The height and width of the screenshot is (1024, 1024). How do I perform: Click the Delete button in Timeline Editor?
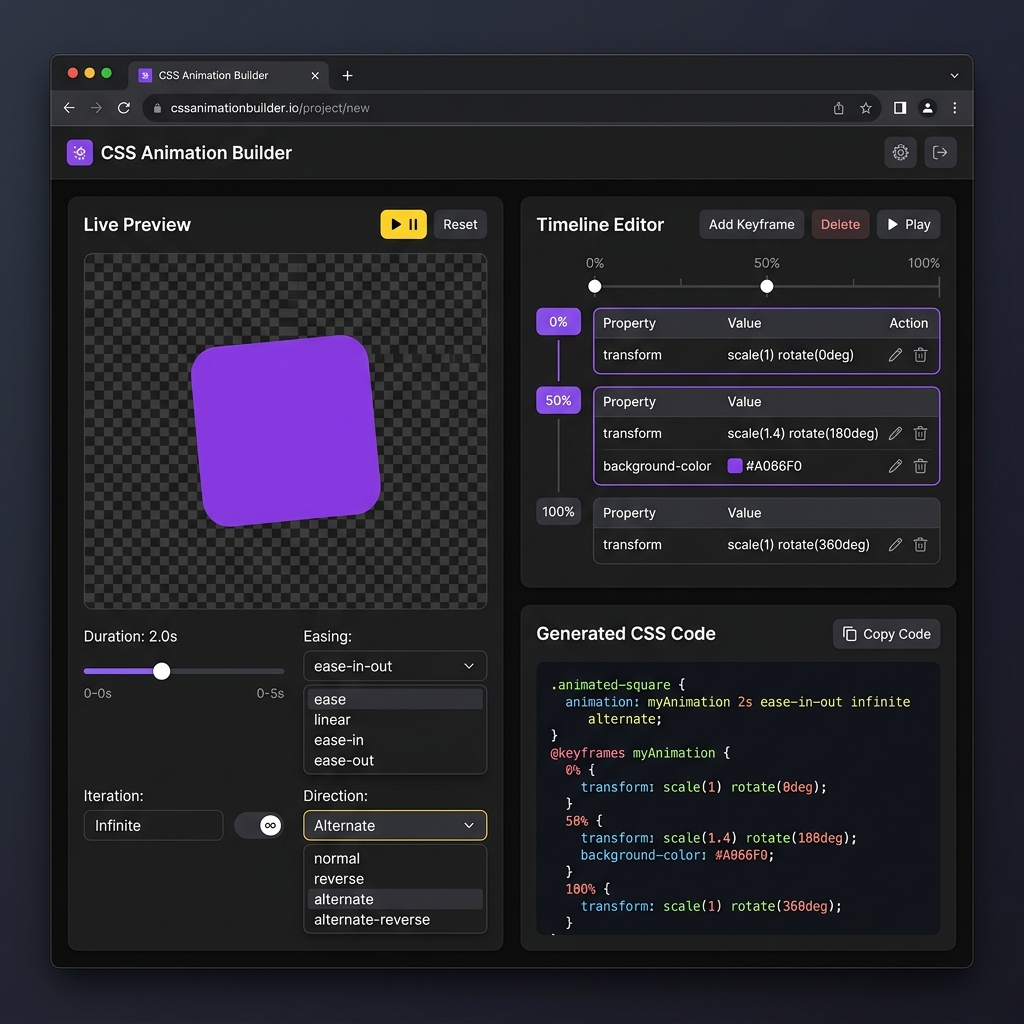coord(840,224)
